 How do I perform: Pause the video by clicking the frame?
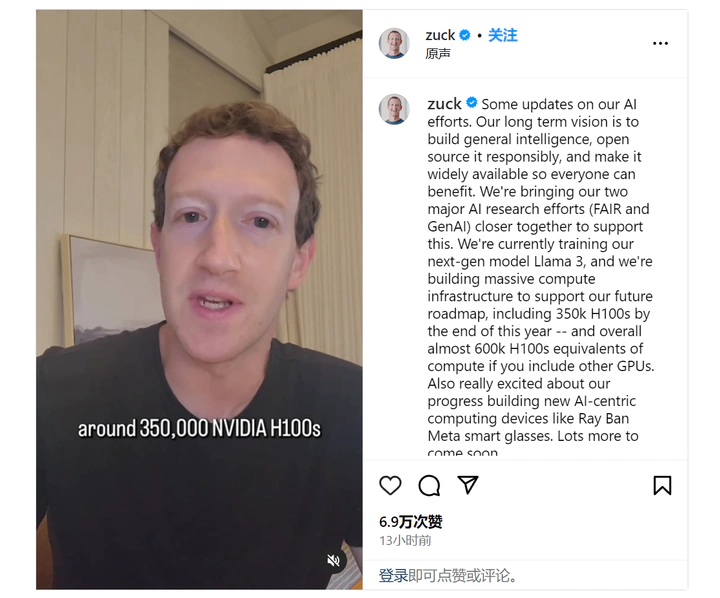199,299
